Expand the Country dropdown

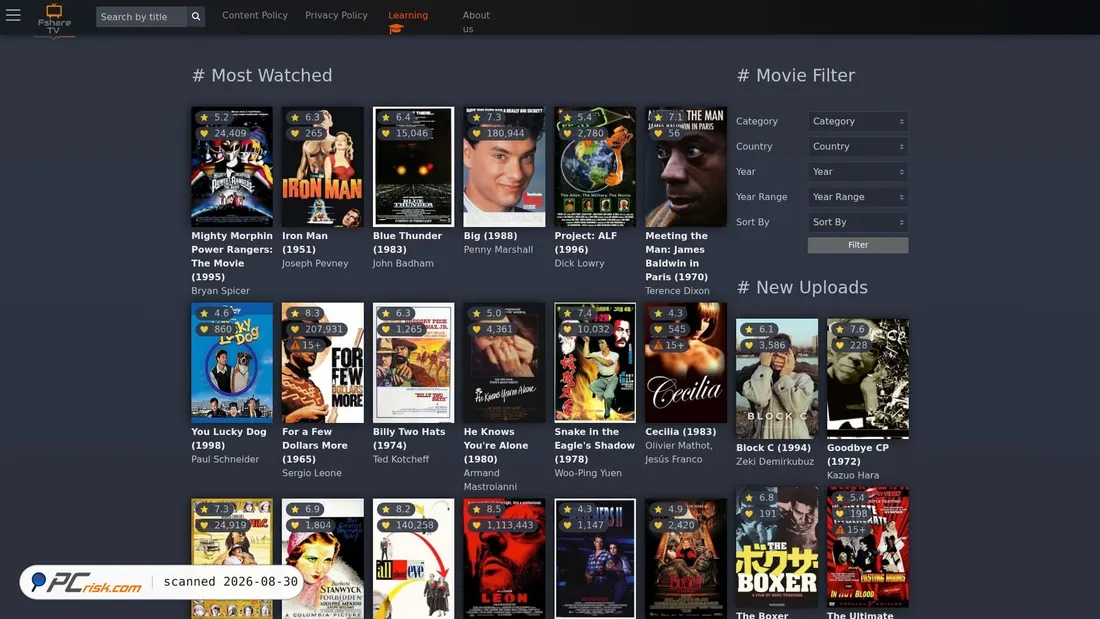point(858,147)
